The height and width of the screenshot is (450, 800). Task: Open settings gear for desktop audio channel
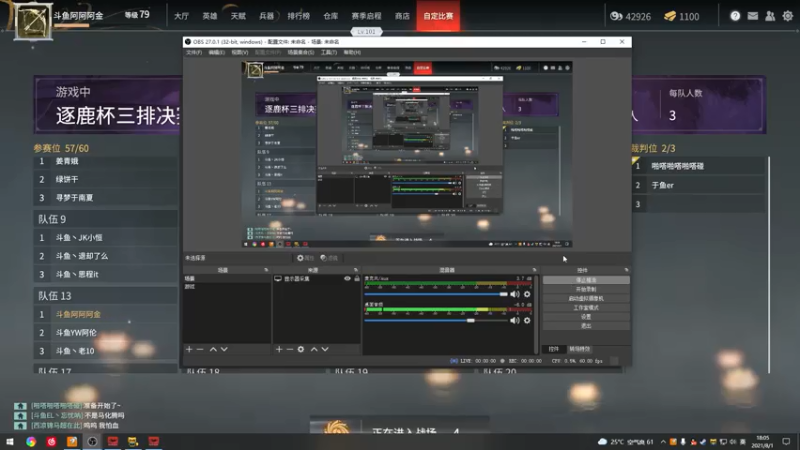click(x=527, y=320)
